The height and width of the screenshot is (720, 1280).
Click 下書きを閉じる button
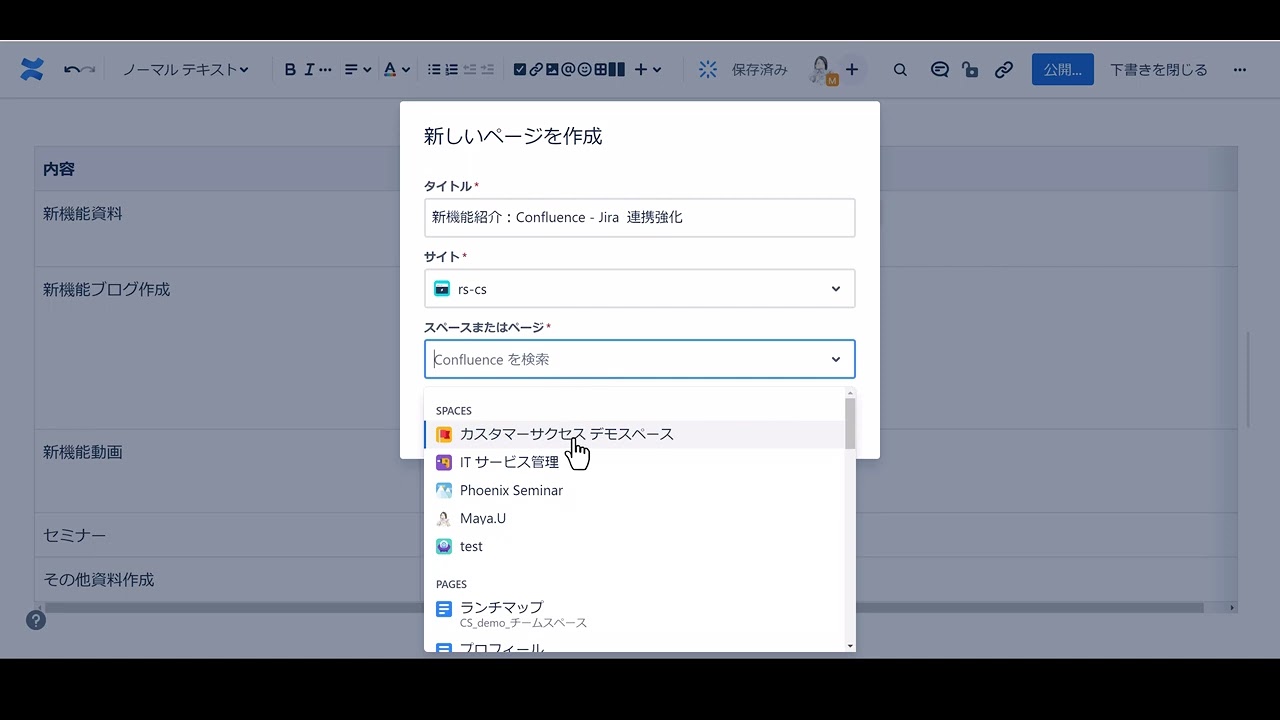click(x=1159, y=70)
